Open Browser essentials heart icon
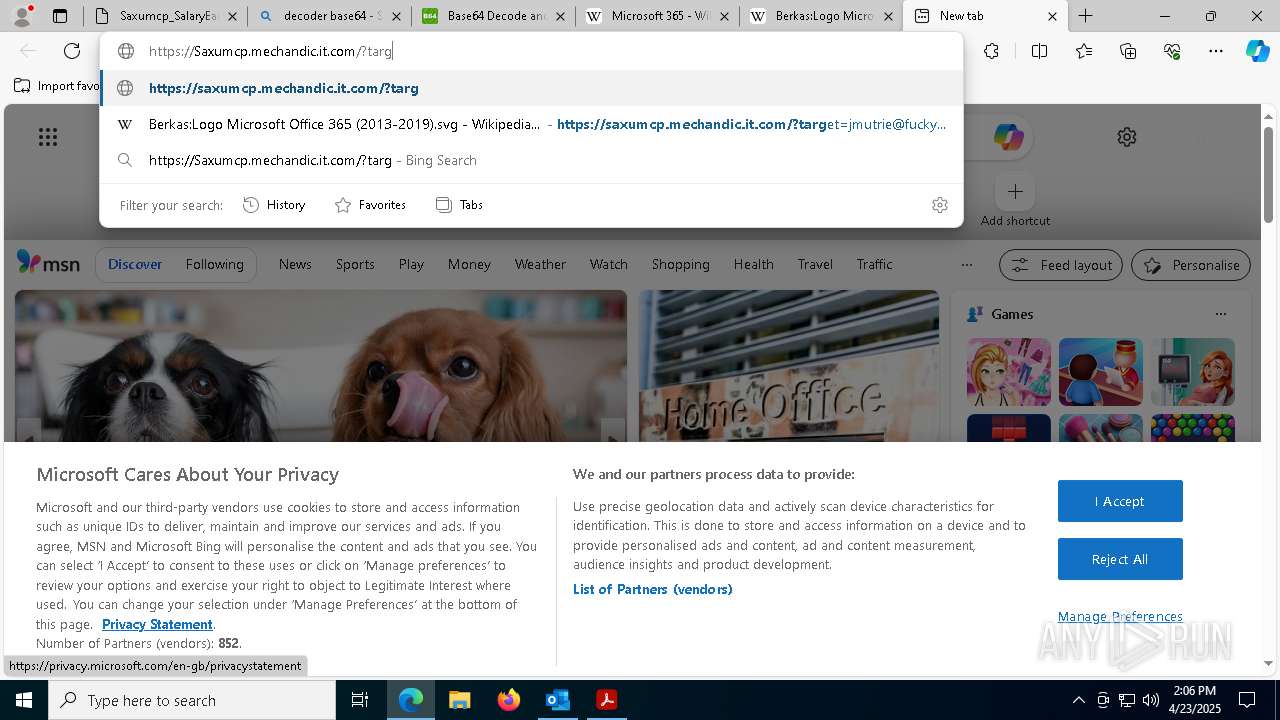This screenshot has height=720, width=1280. (x=1172, y=51)
